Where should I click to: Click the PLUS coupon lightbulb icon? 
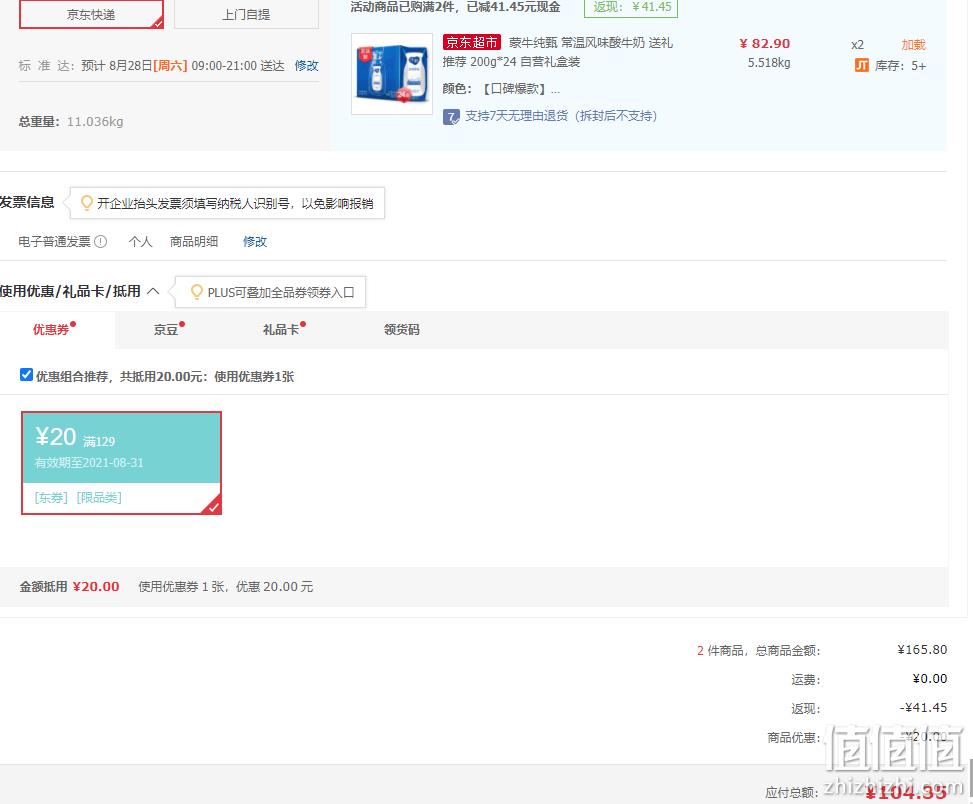tap(197, 292)
